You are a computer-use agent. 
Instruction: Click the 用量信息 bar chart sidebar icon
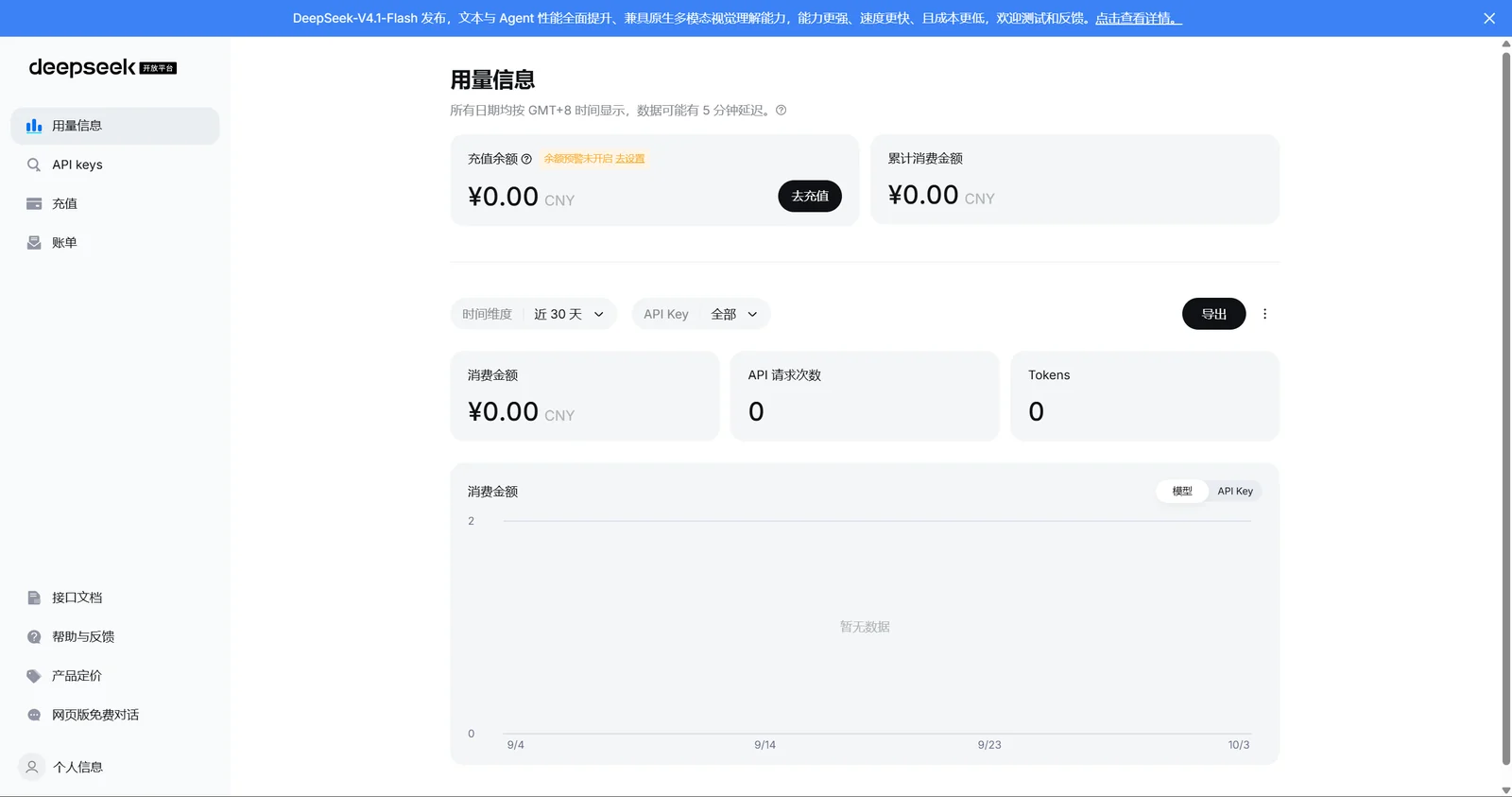[x=34, y=126]
